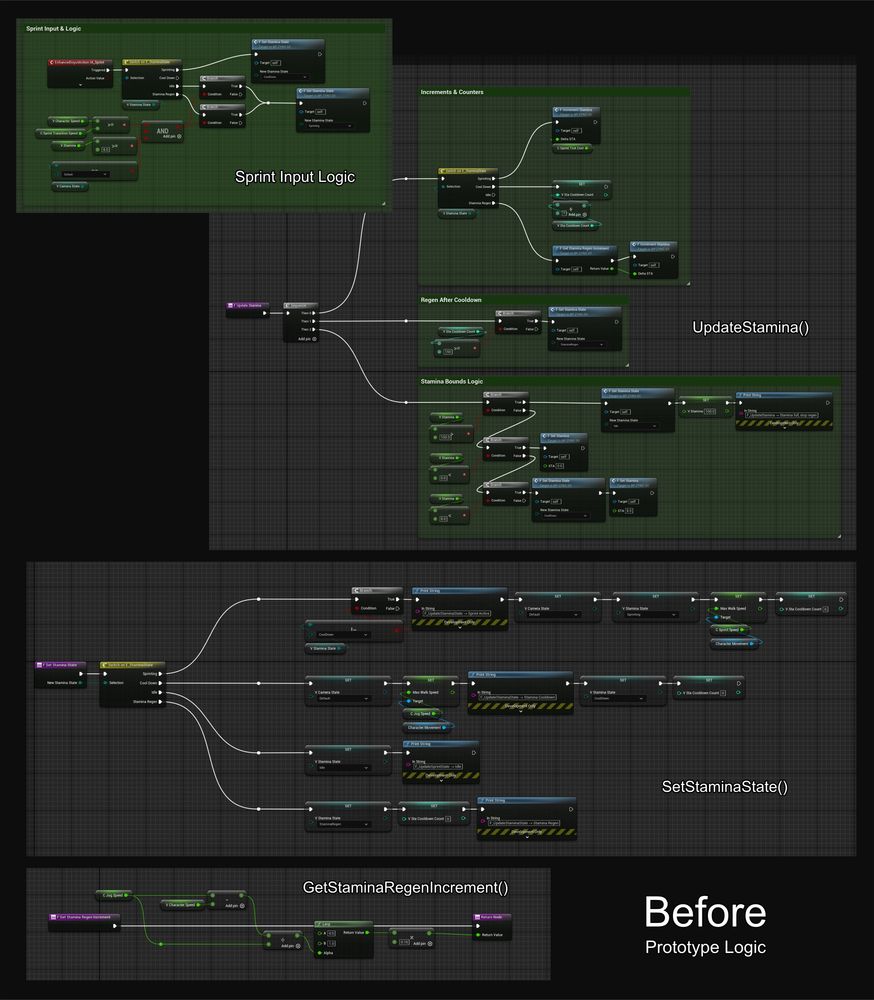Open New Stamina State dropdown in Regen After Cooldown
Screen dimensions: 874x1000
pyautogui.click(x=581, y=344)
